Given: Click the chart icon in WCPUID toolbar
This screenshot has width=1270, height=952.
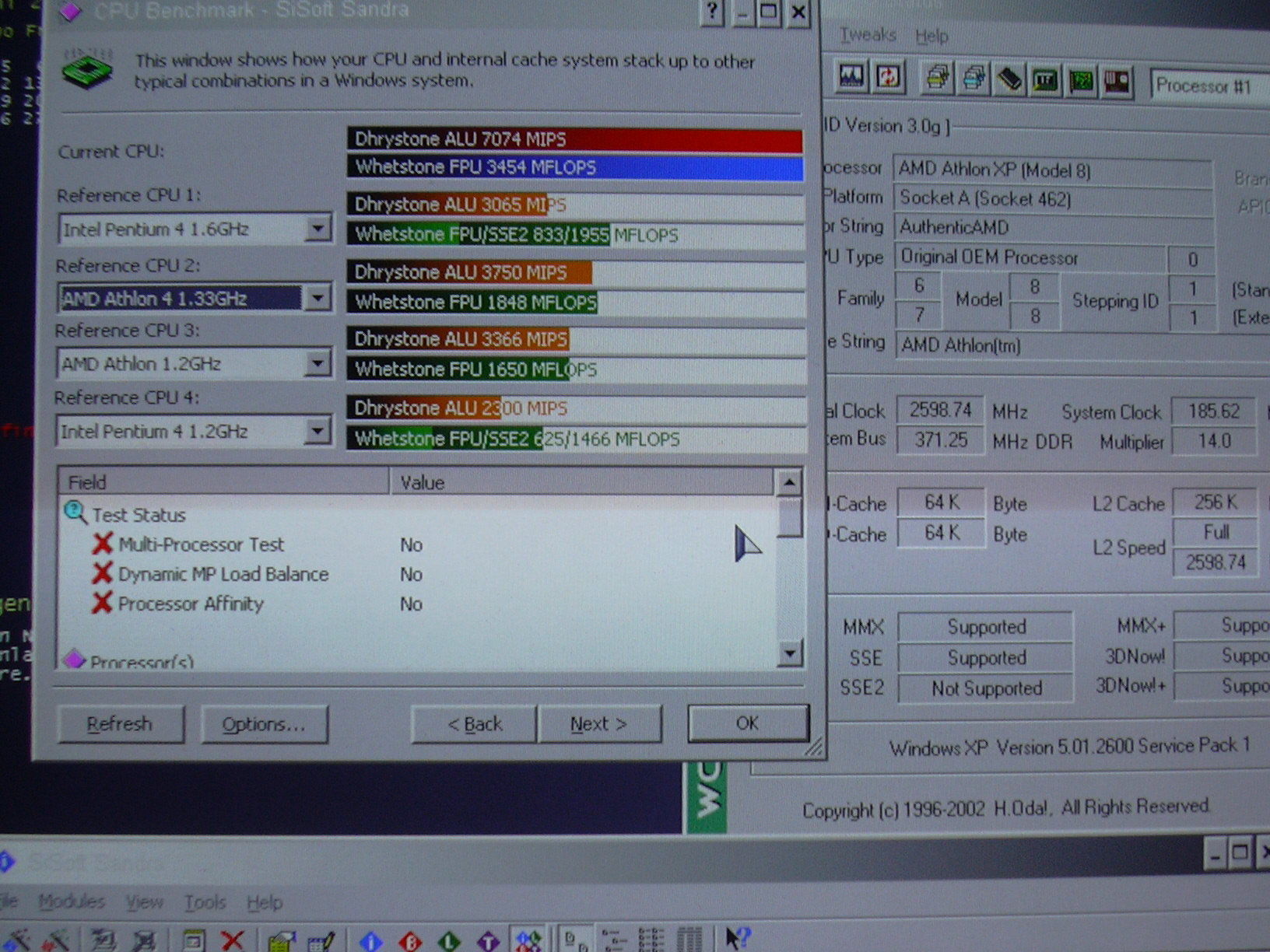Looking at the screenshot, I should tap(852, 77).
